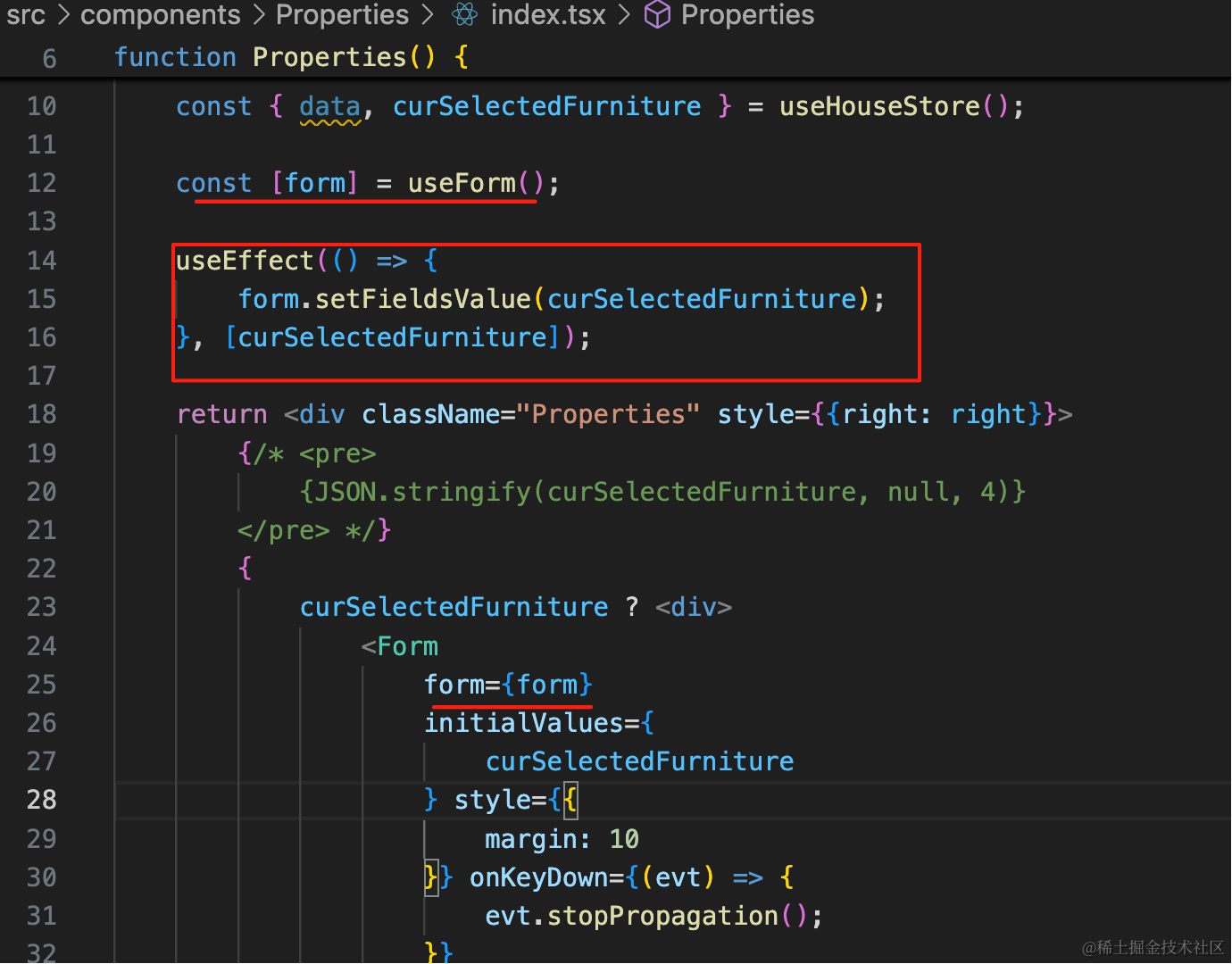Click useForm call on line 12
The height and width of the screenshot is (964, 1232).
(476, 183)
